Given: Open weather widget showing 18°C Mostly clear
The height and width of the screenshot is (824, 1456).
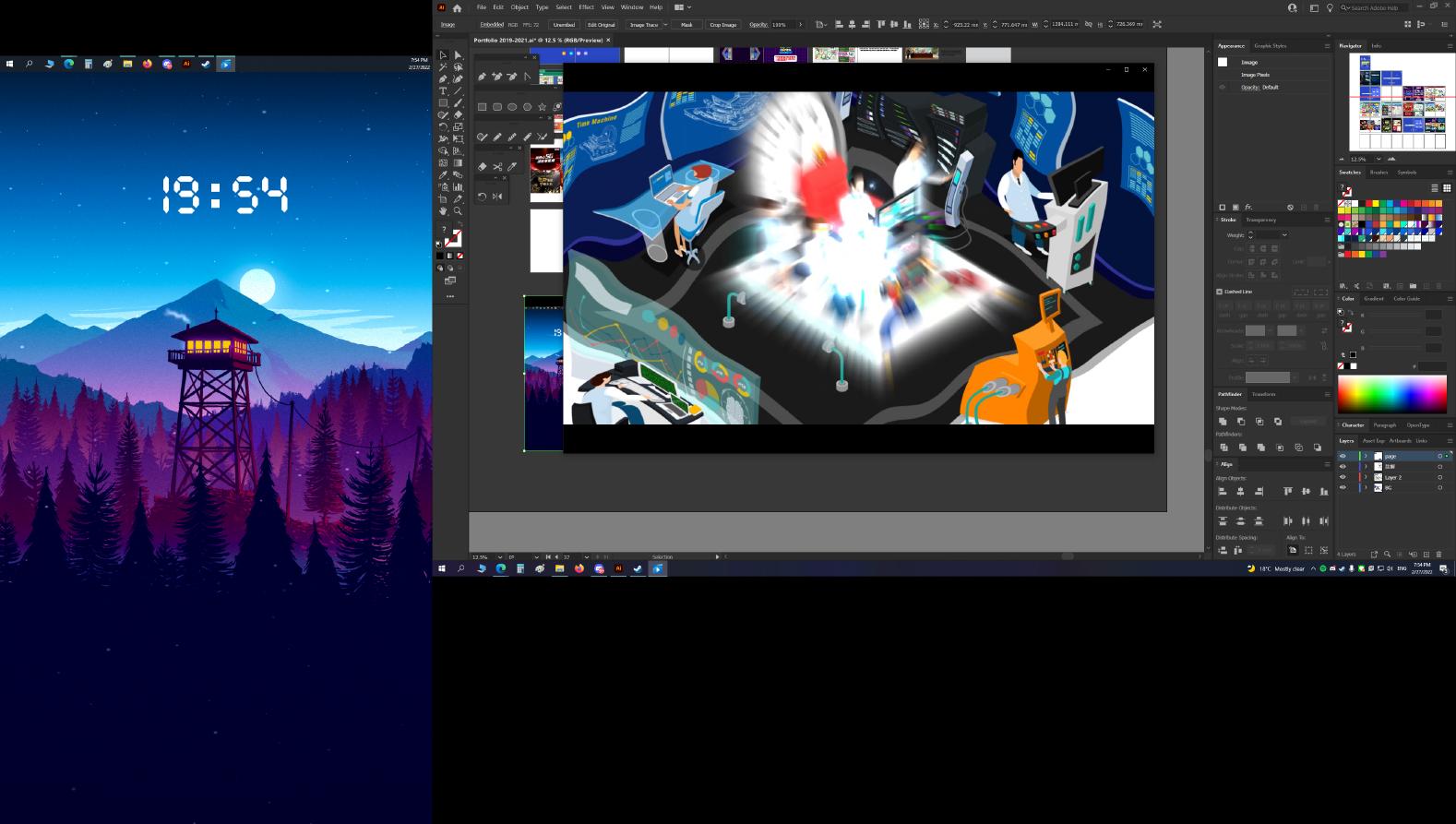Looking at the screenshot, I should [x=1275, y=568].
